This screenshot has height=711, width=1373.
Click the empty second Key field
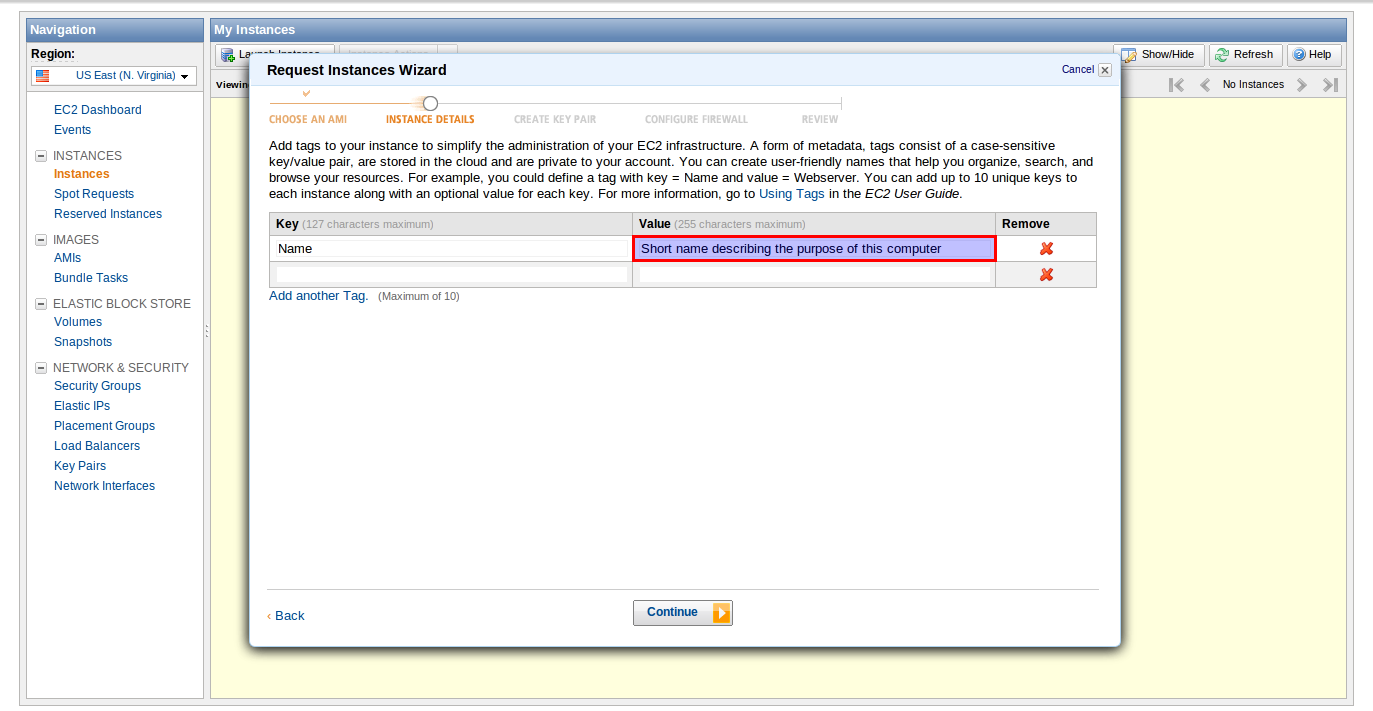coord(451,275)
